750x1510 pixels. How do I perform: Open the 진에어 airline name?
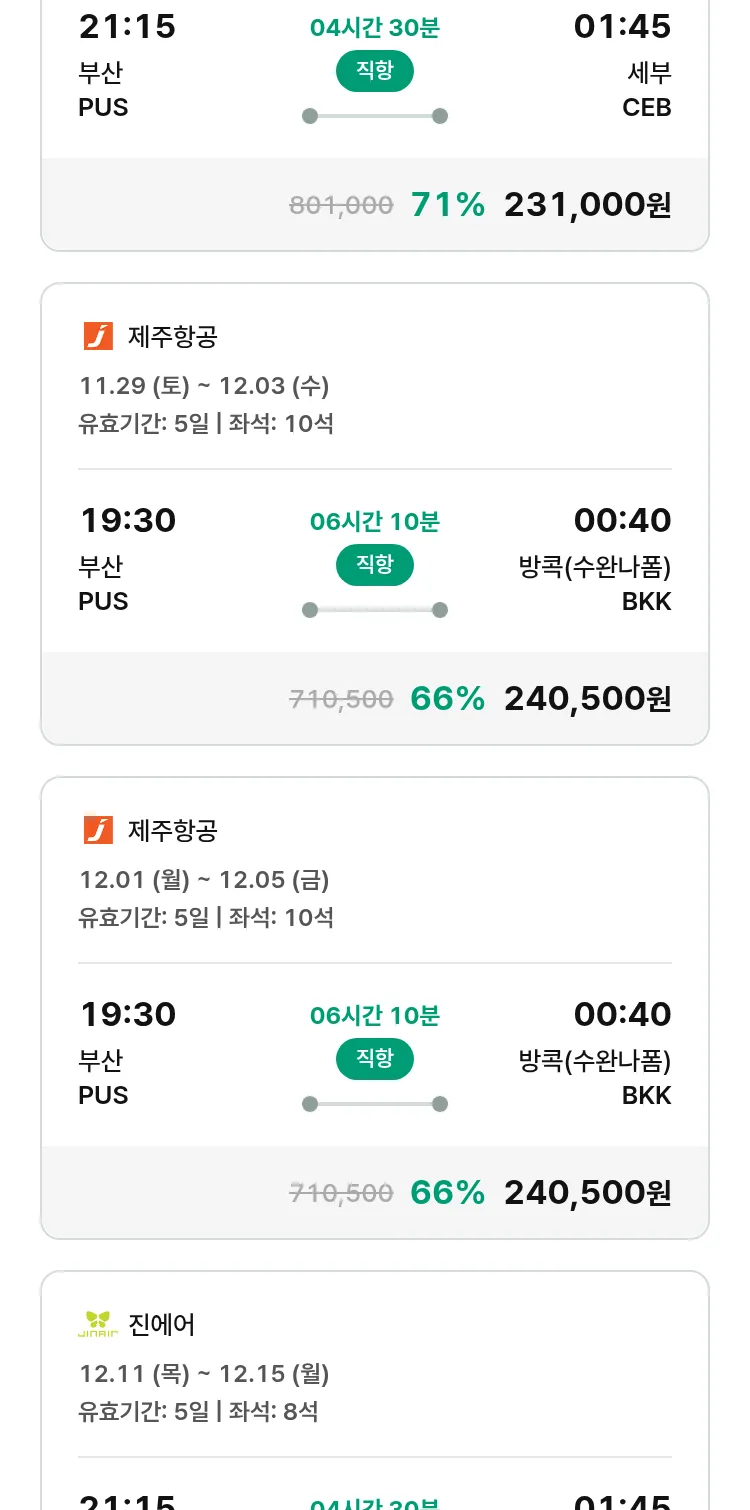[x=162, y=1325]
